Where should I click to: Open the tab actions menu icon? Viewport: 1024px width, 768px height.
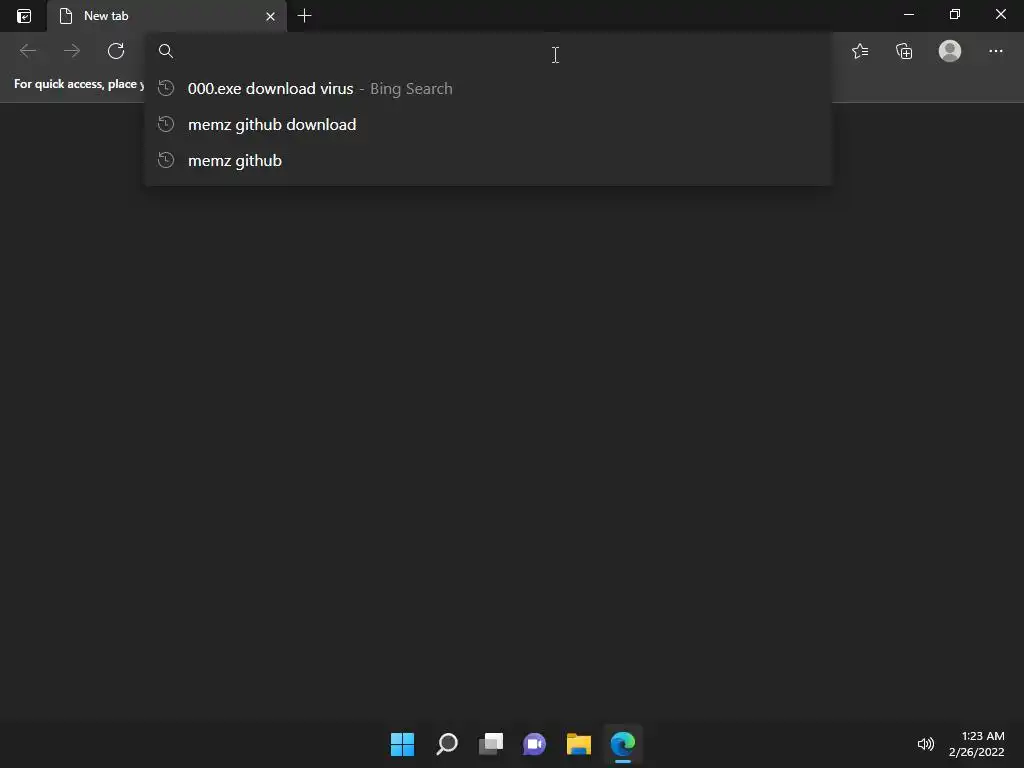(x=24, y=16)
